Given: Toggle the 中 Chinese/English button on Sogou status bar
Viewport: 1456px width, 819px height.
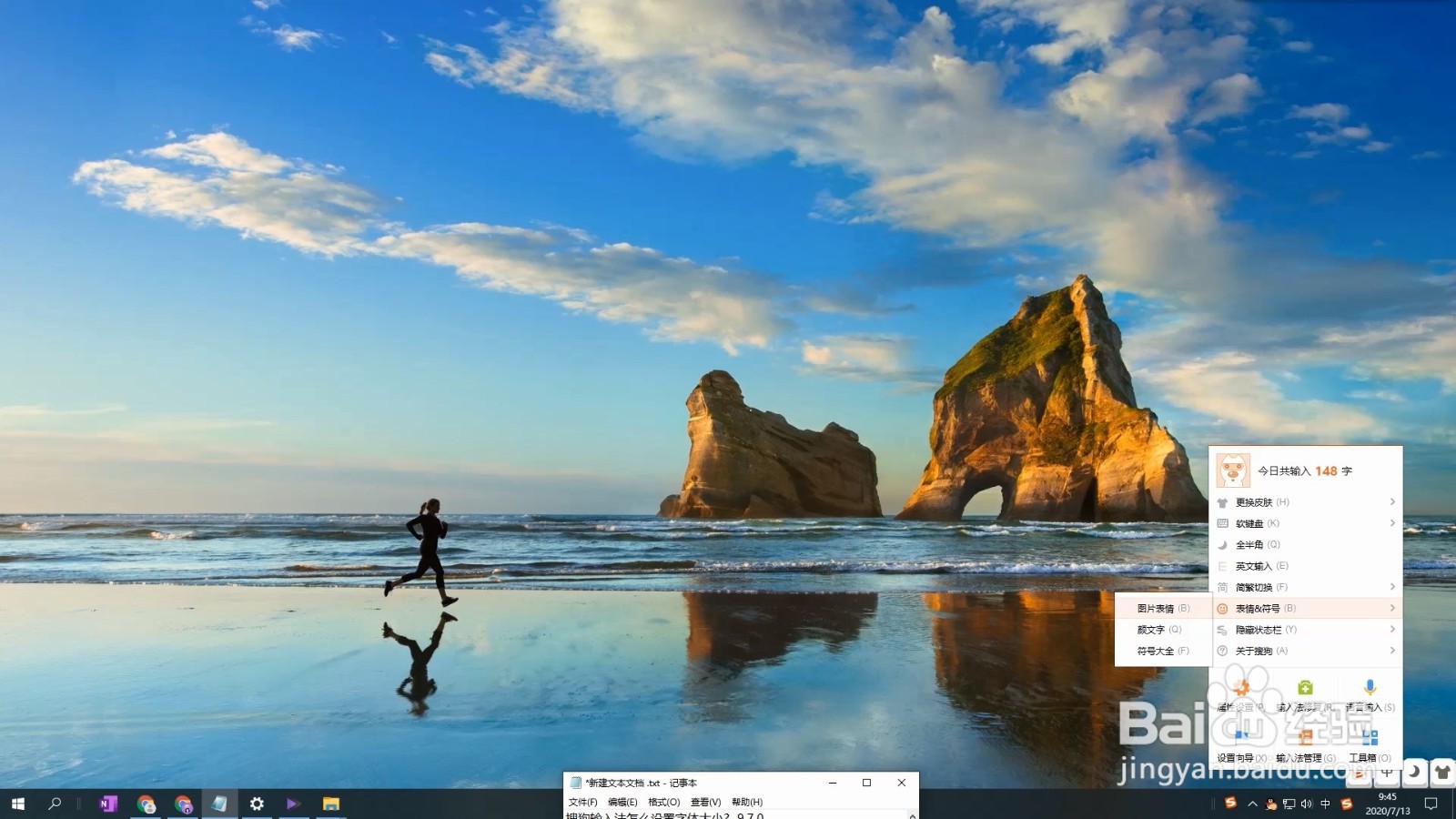Looking at the screenshot, I should coord(1387,772).
